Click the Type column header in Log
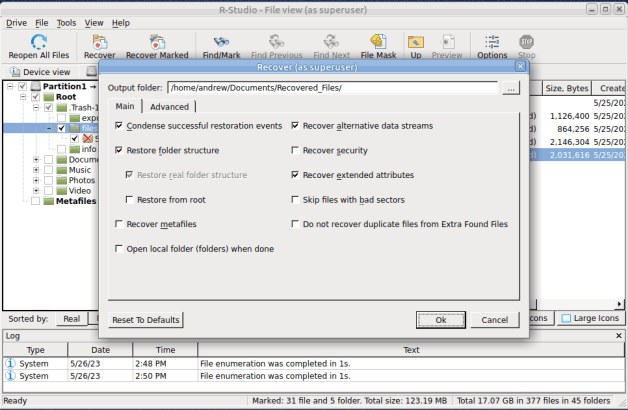This screenshot has height=410, width=628. [x=35, y=350]
